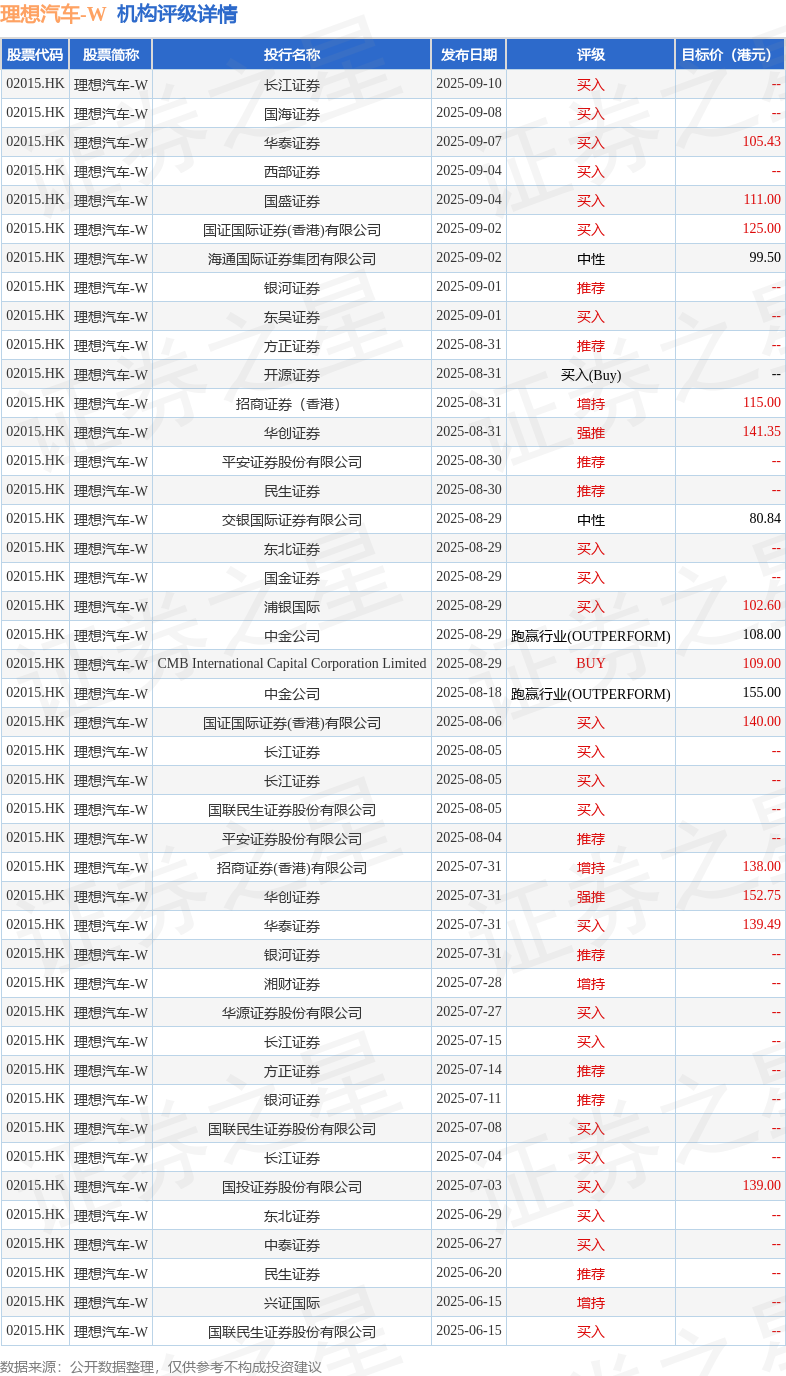Click the 股票代码 column header
786x1376 pixels.
[35, 55]
